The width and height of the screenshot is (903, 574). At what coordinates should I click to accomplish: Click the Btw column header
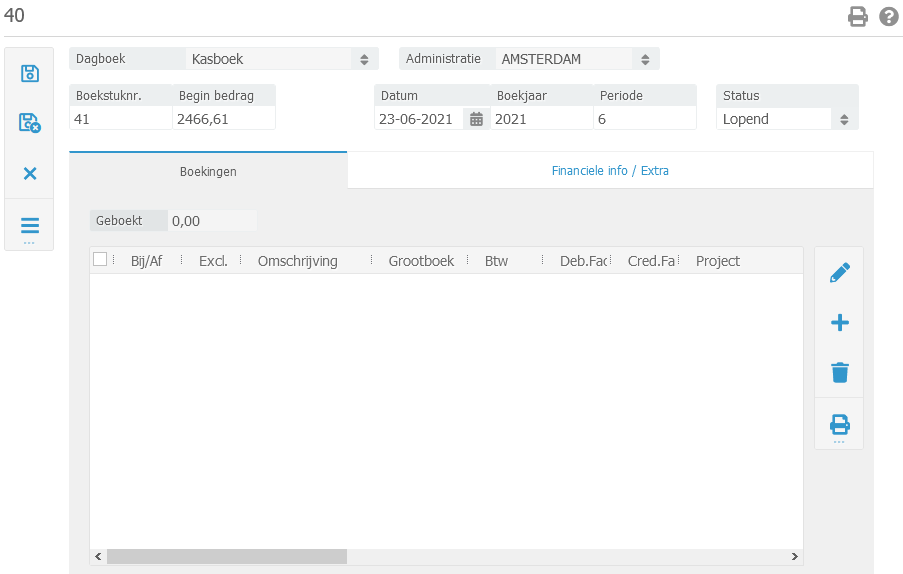pos(496,261)
